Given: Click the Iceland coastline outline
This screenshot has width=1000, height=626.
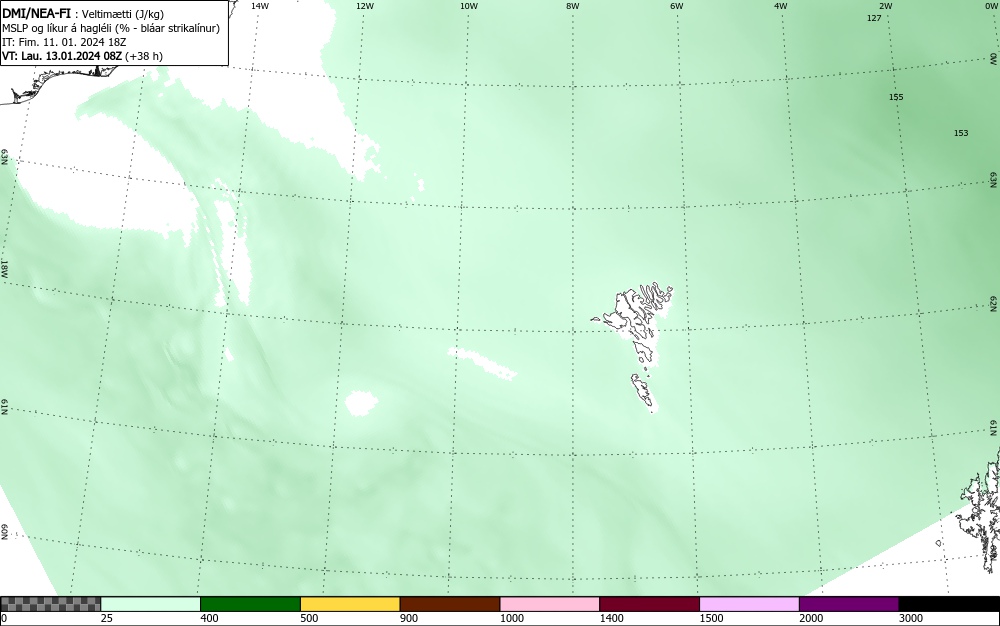Looking at the screenshot, I should pyautogui.click(x=61, y=83).
